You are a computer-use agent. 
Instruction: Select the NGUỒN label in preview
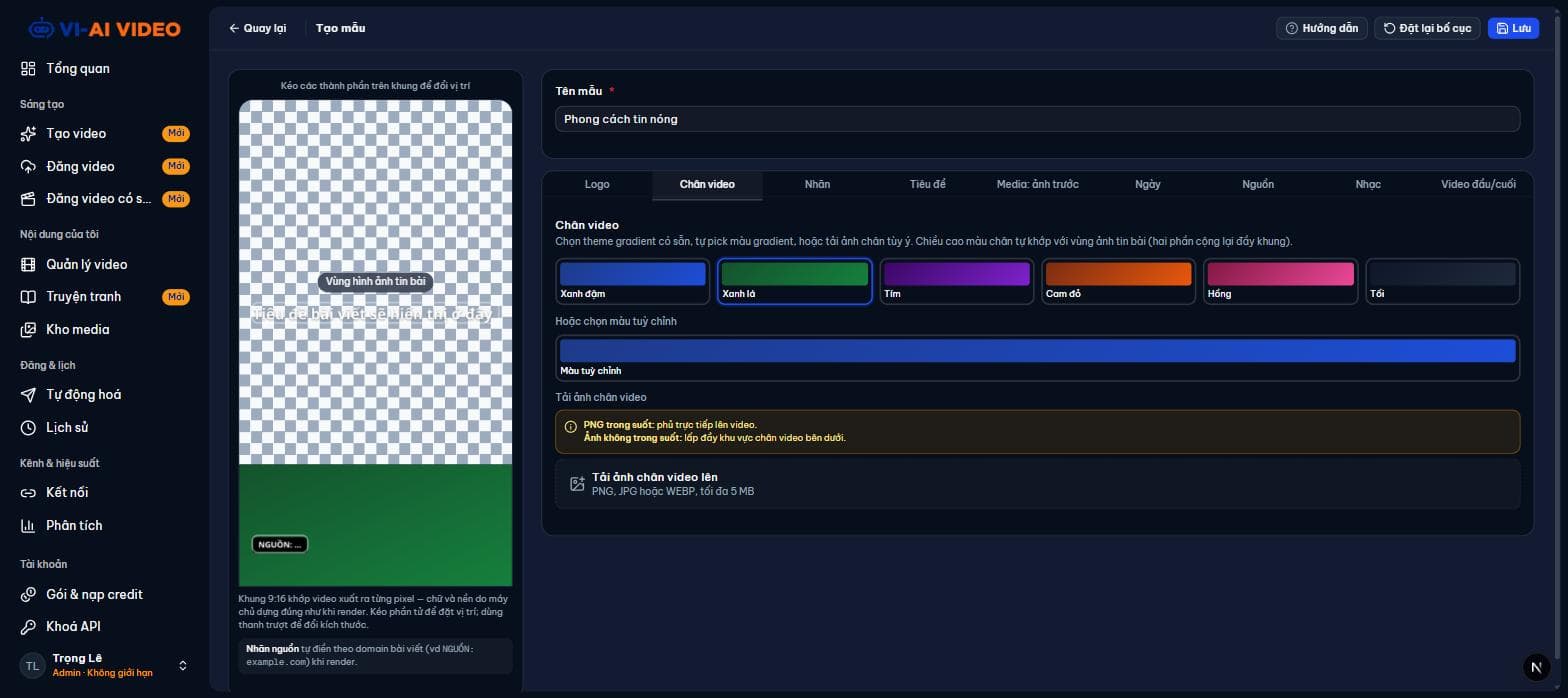click(280, 545)
